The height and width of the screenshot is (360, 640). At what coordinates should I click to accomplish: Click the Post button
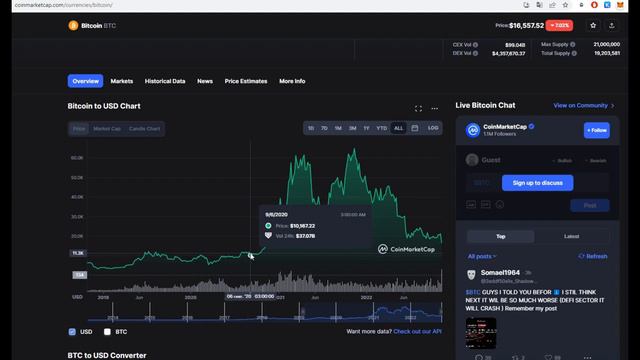coord(590,205)
